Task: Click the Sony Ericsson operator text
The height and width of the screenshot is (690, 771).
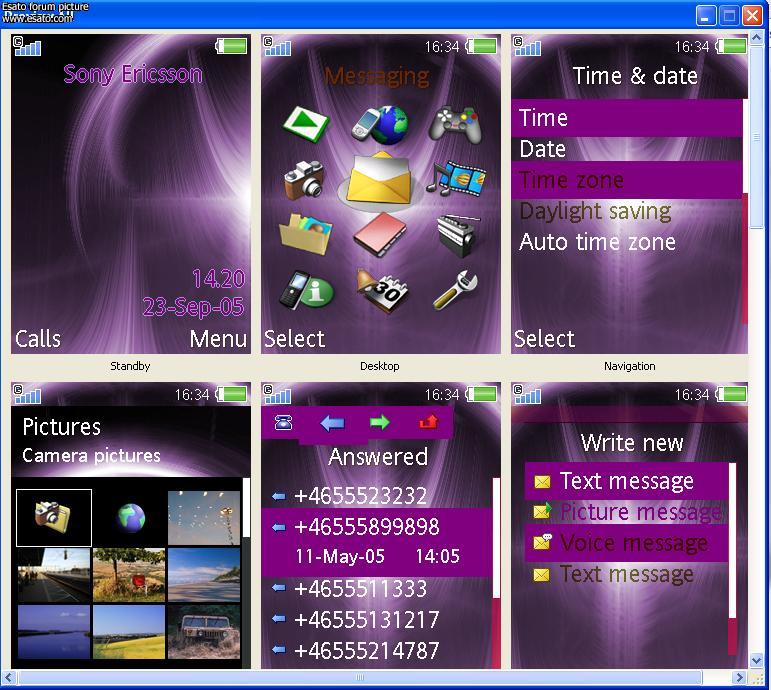Action: coord(133,74)
